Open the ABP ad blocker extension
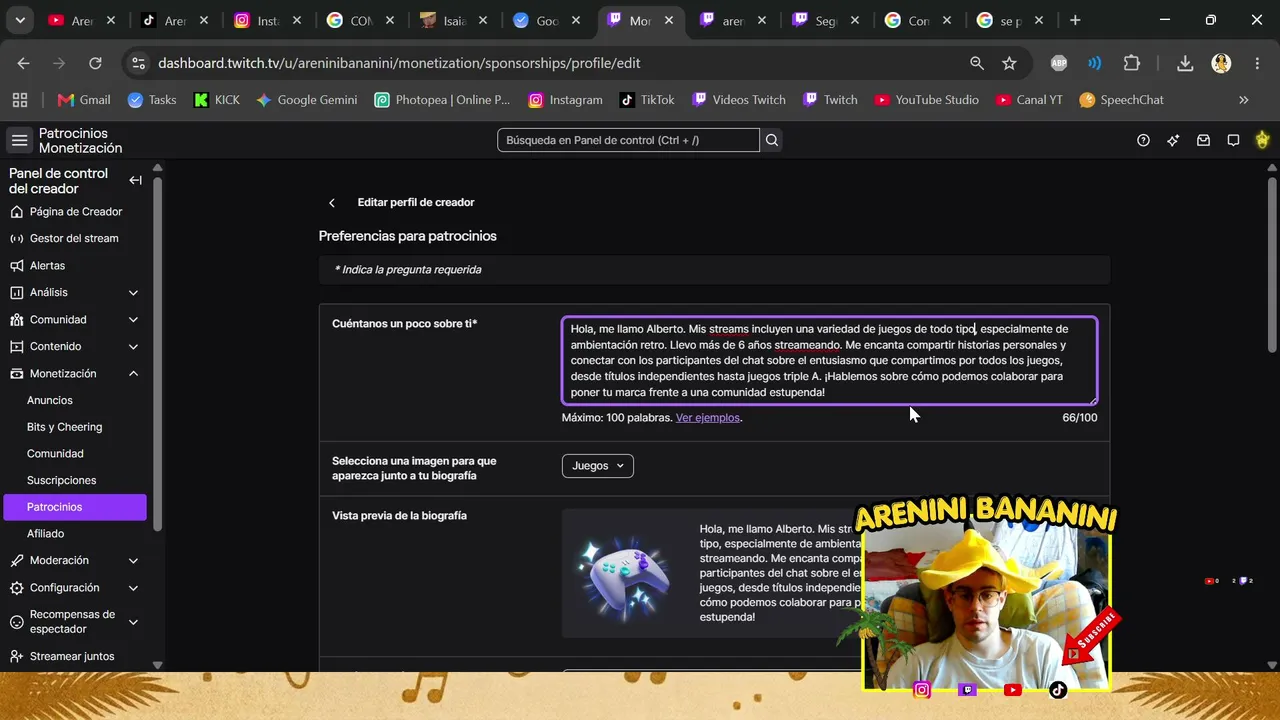The width and height of the screenshot is (1280, 720). click(1059, 63)
